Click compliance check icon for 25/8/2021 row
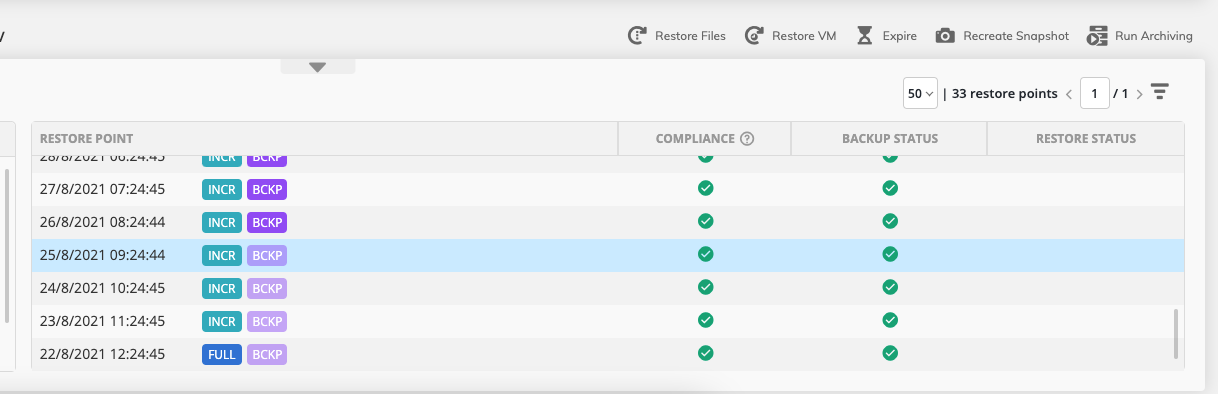Viewport: 1218px width, 394px height. pyautogui.click(x=705, y=254)
